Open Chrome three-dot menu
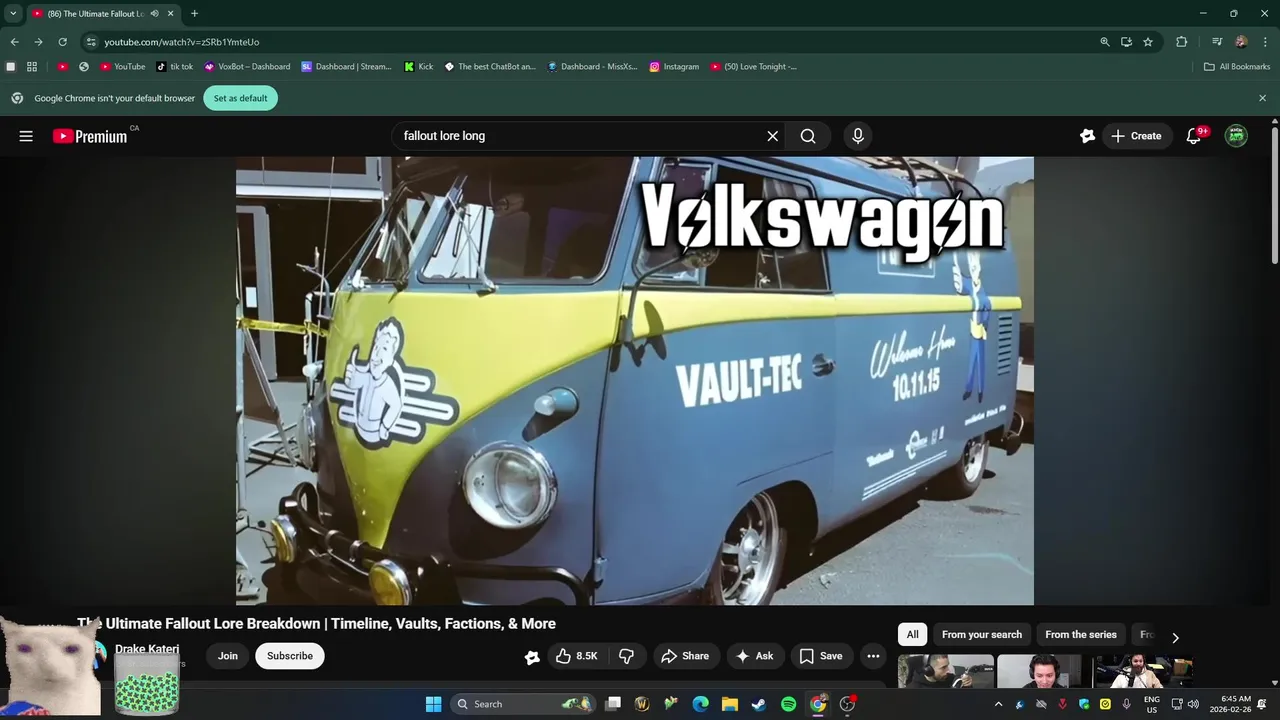Image resolution: width=1280 pixels, height=720 pixels. [1263, 42]
